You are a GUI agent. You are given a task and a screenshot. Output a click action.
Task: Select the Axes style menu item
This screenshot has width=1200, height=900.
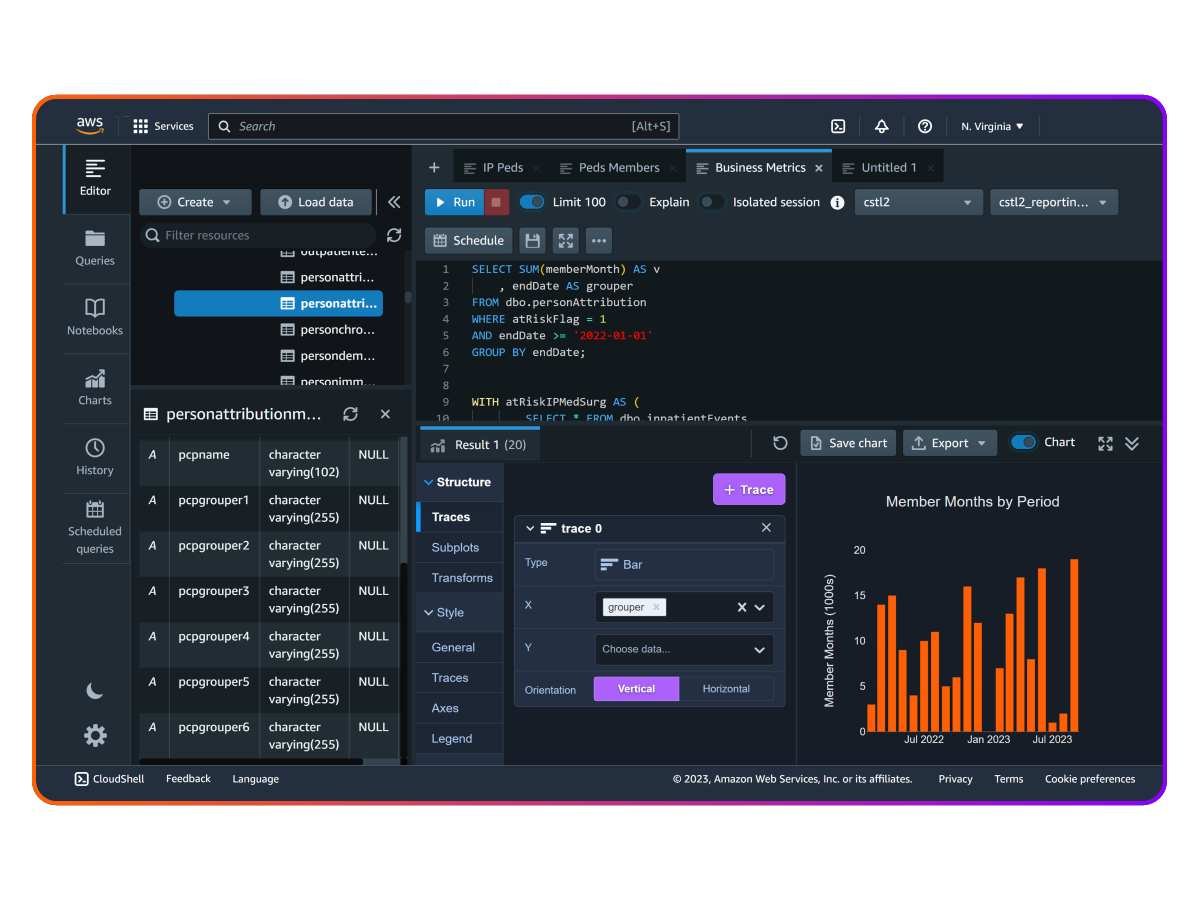445,708
